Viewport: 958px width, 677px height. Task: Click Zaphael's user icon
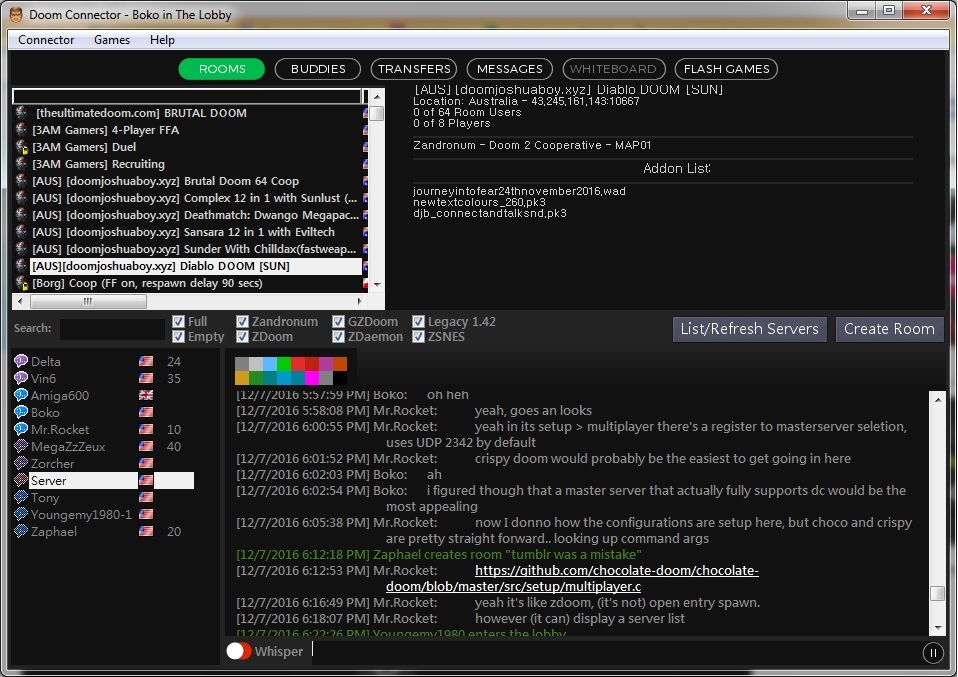pyautogui.click(x=21, y=532)
